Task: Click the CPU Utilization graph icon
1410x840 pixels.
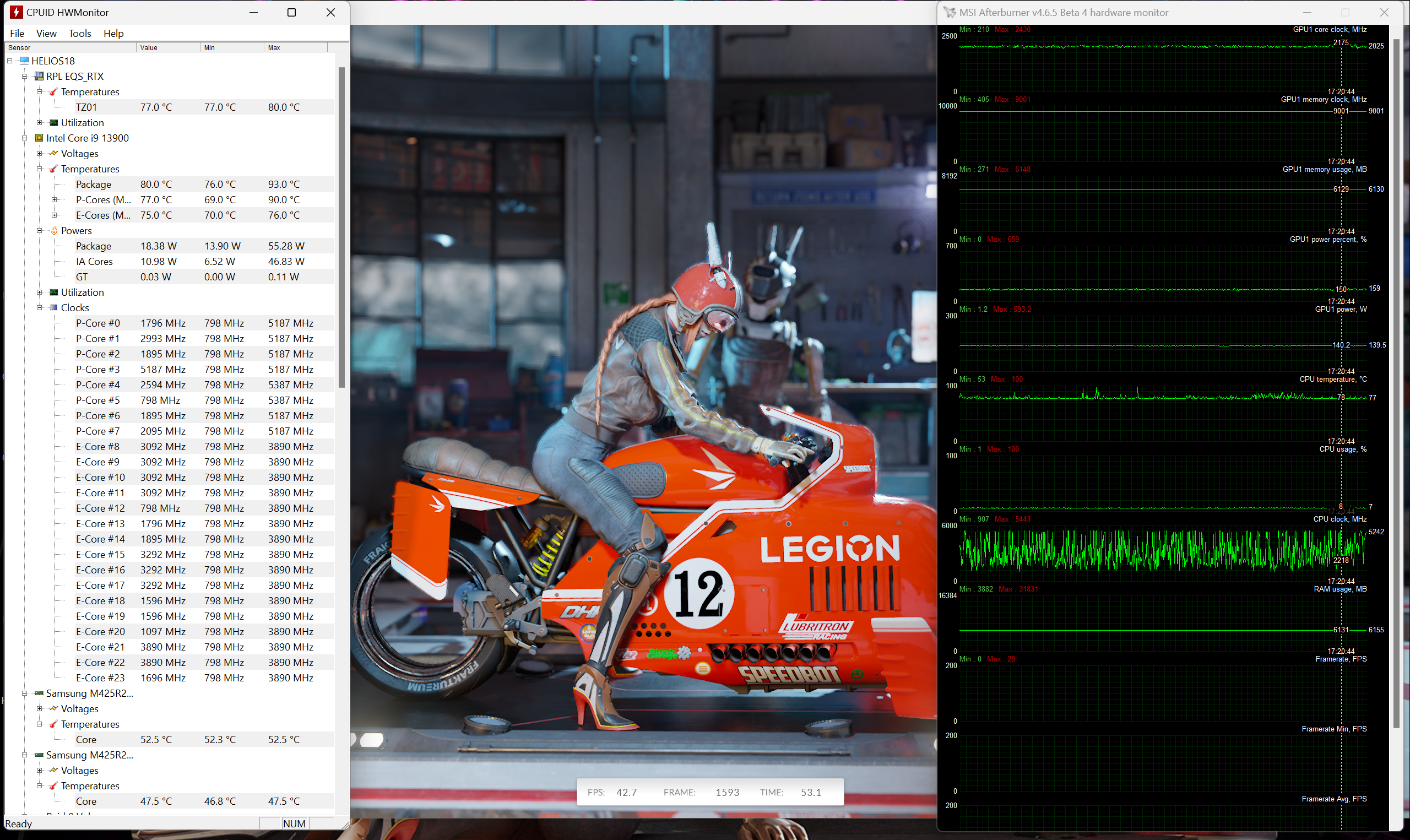Action: [55, 292]
